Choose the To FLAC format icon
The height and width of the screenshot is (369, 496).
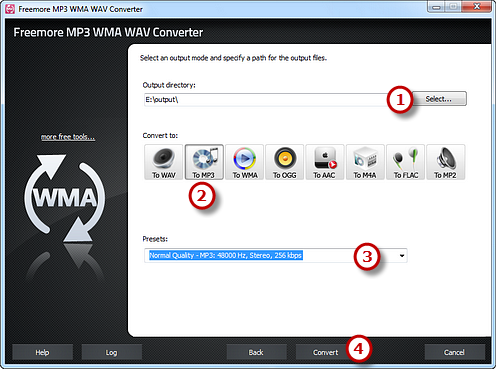point(405,162)
